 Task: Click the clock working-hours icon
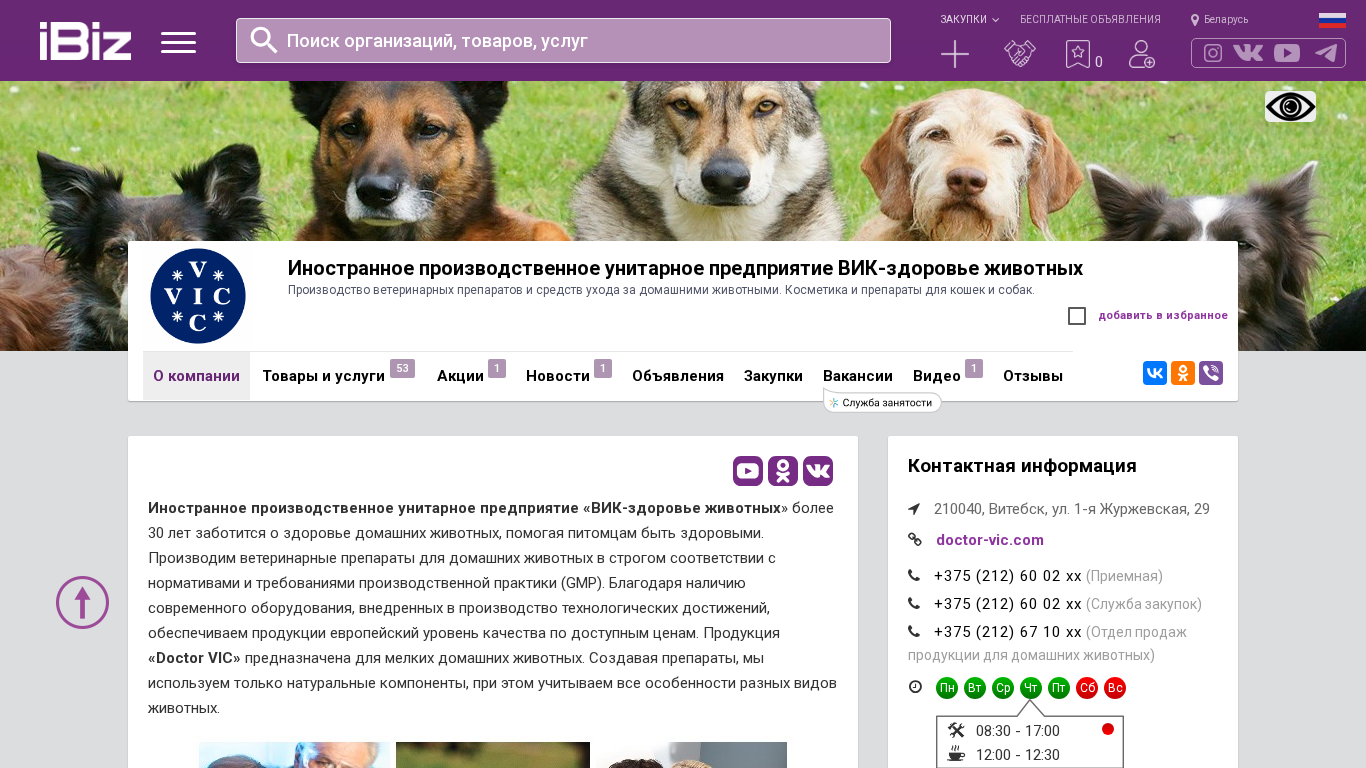(915, 687)
